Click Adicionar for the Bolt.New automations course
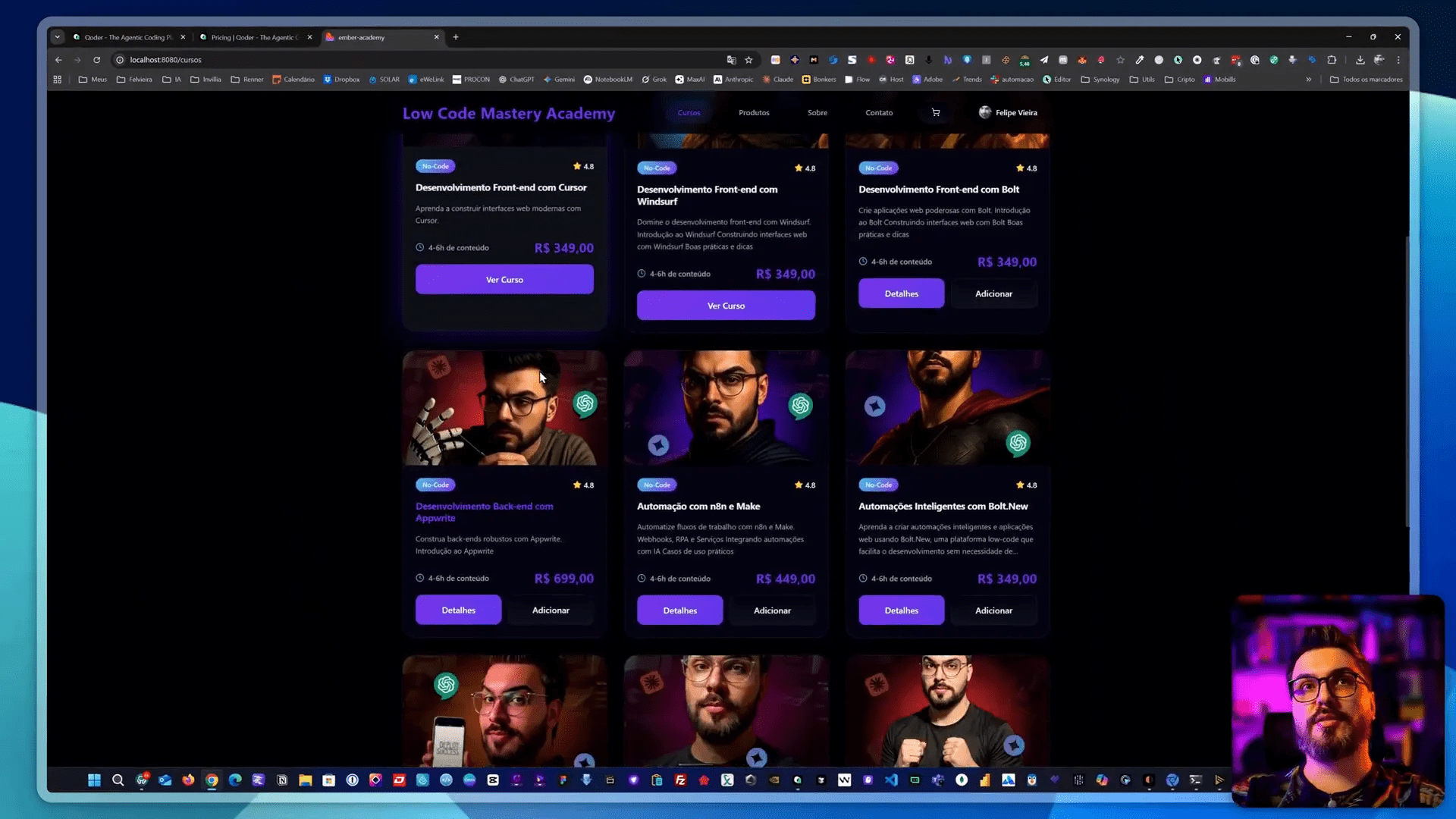The width and height of the screenshot is (1456, 819). (x=993, y=610)
